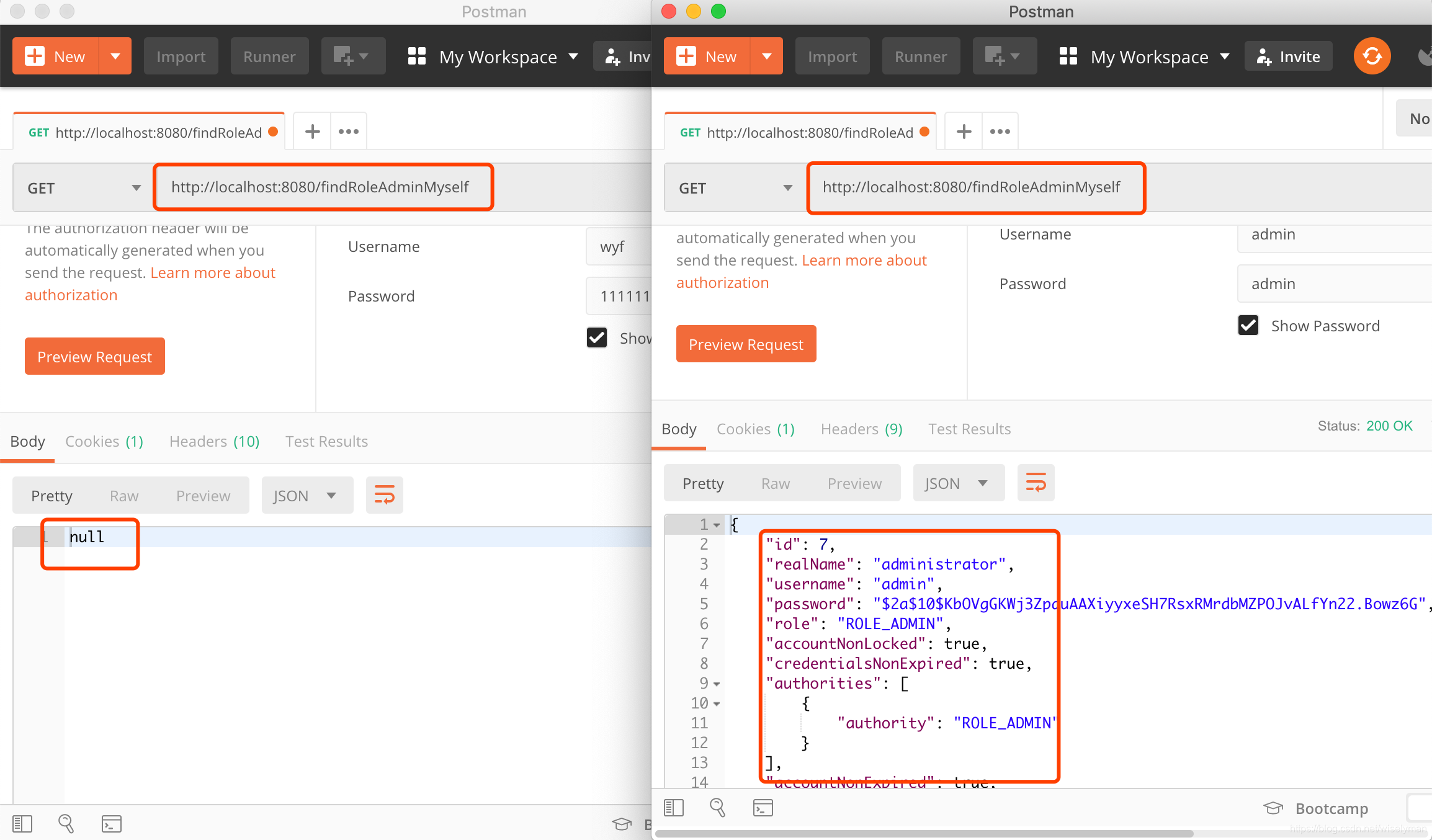Screen dimensions: 1432x840
Task: Click word-wrap icon in left response panel
Action: pos(384,495)
